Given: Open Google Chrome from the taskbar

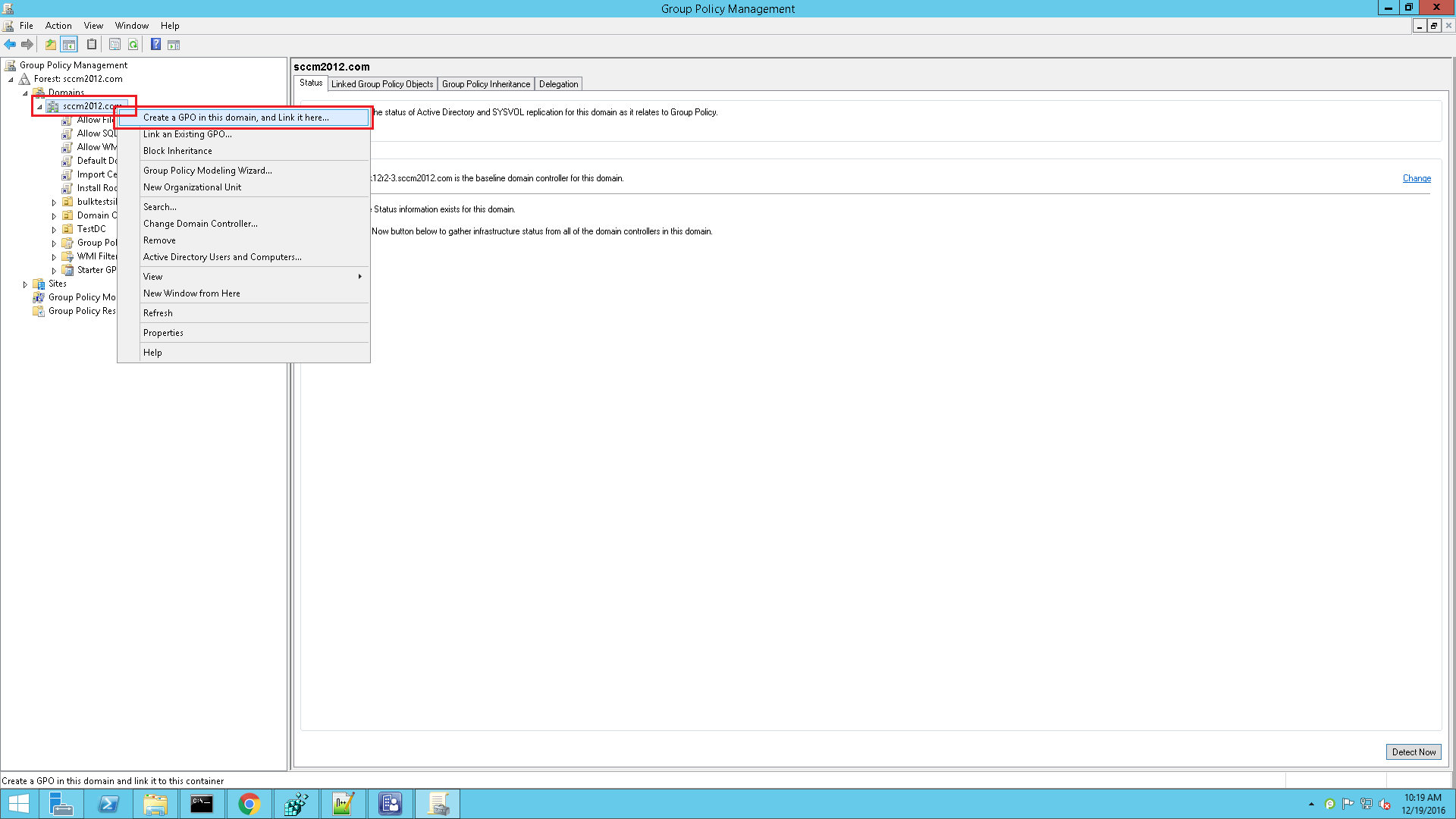Looking at the screenshot, I should [x=249, y=803].
